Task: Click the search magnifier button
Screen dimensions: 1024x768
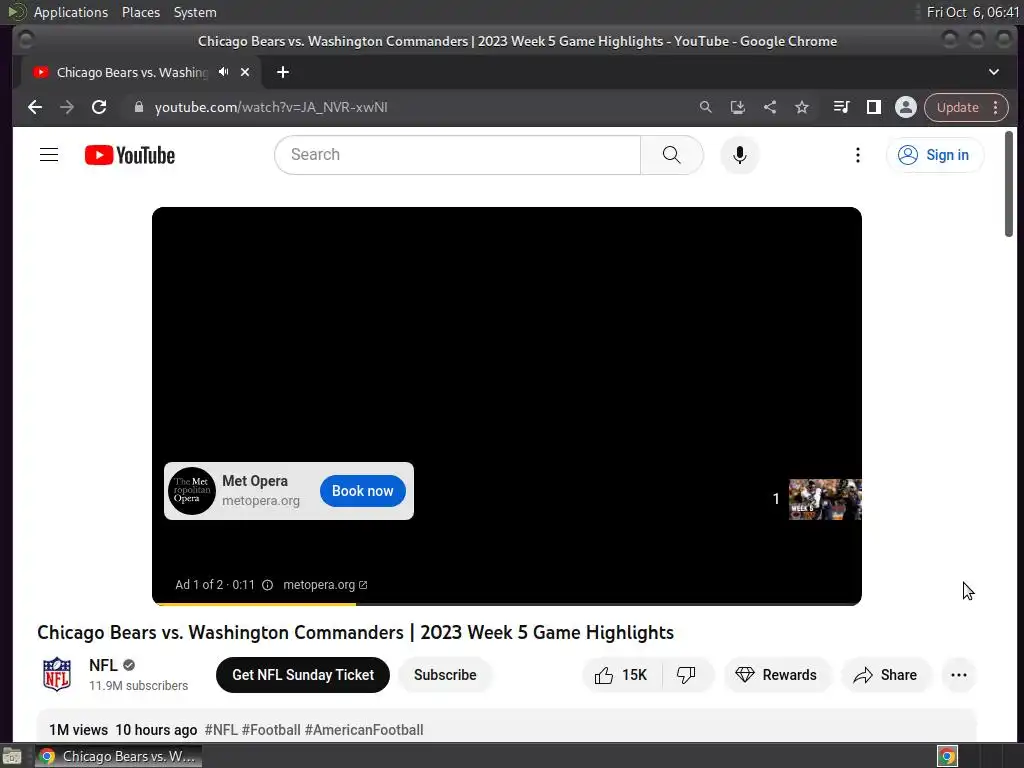Action: point(671,155)
